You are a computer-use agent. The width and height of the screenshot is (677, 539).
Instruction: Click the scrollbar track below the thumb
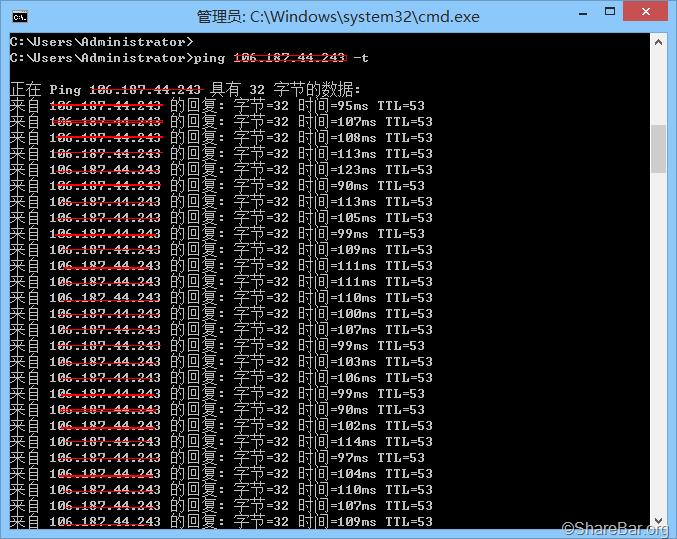point(658,350)
